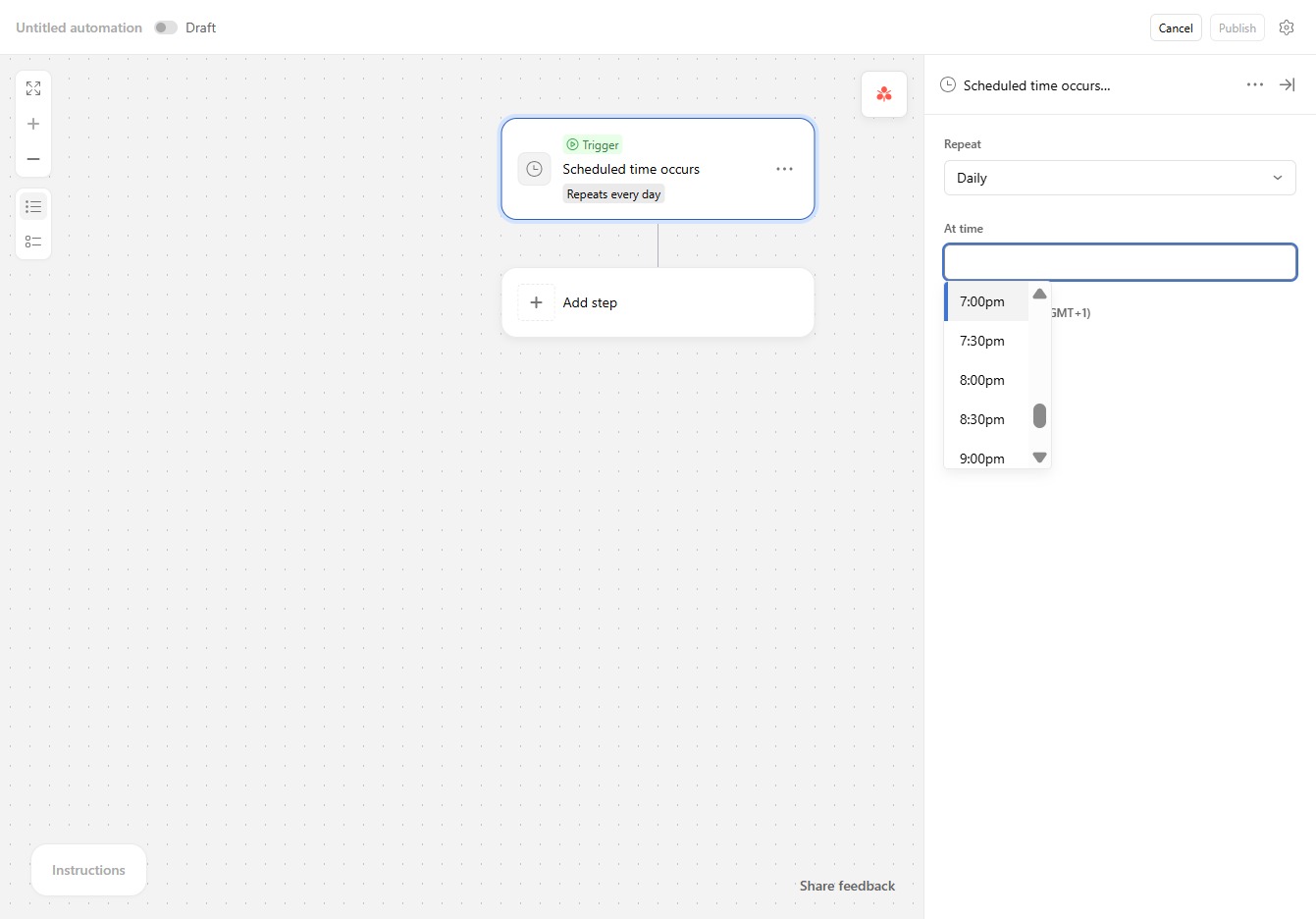The height and width of the screenshot is (919, 1316).
Task: Open the Trigger card three-dot menu
Action: coord(784,169)
